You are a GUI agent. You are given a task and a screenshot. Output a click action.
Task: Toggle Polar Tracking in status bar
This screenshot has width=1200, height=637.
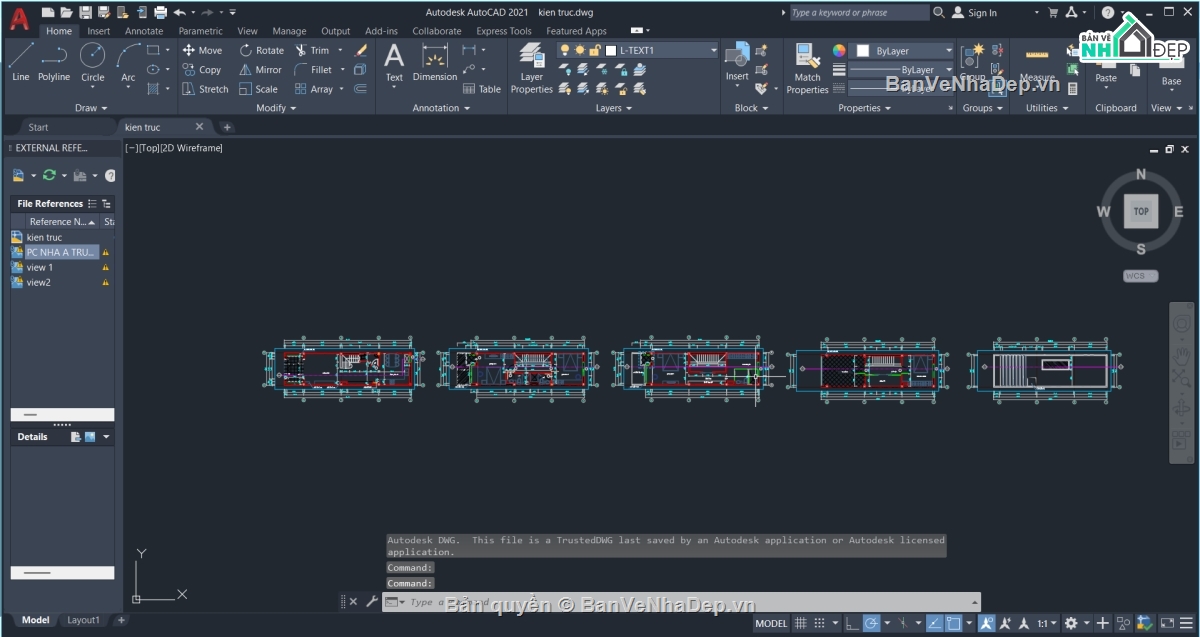871,623
